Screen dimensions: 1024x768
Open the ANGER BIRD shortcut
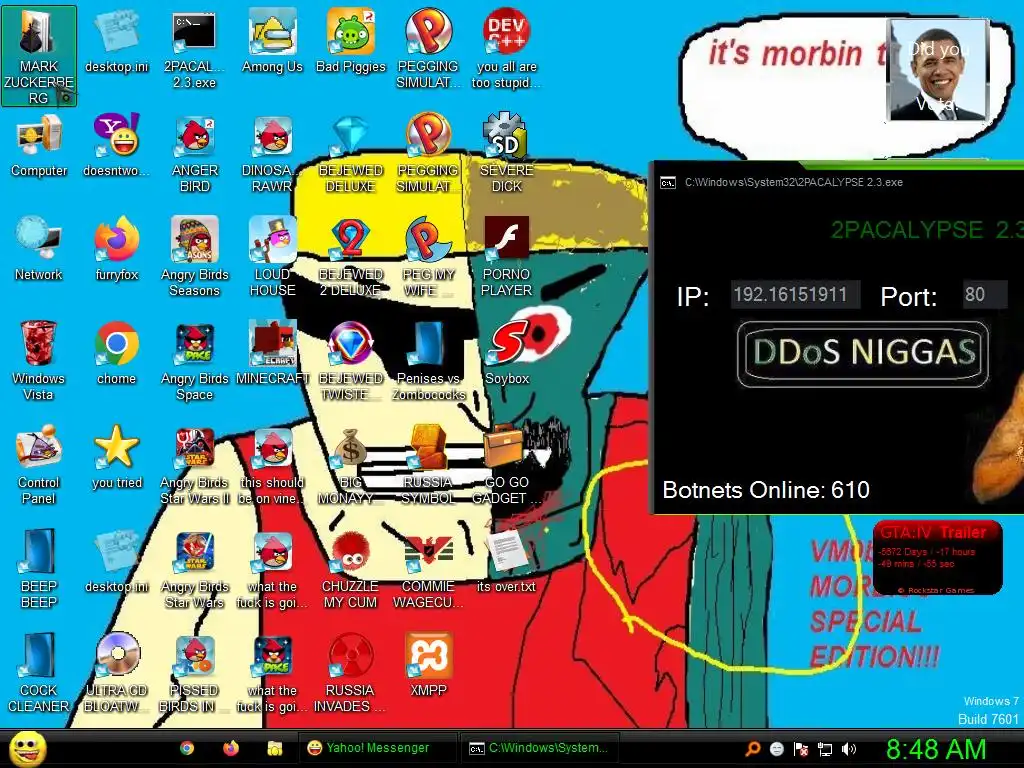tap(195, 154)
